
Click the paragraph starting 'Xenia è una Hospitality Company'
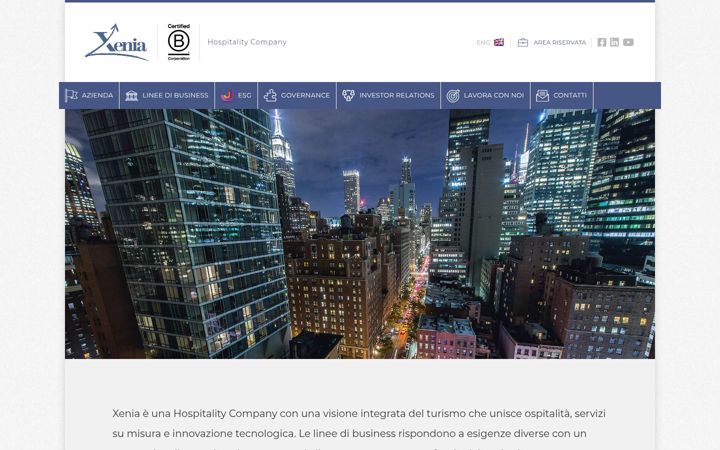[359, 428]
